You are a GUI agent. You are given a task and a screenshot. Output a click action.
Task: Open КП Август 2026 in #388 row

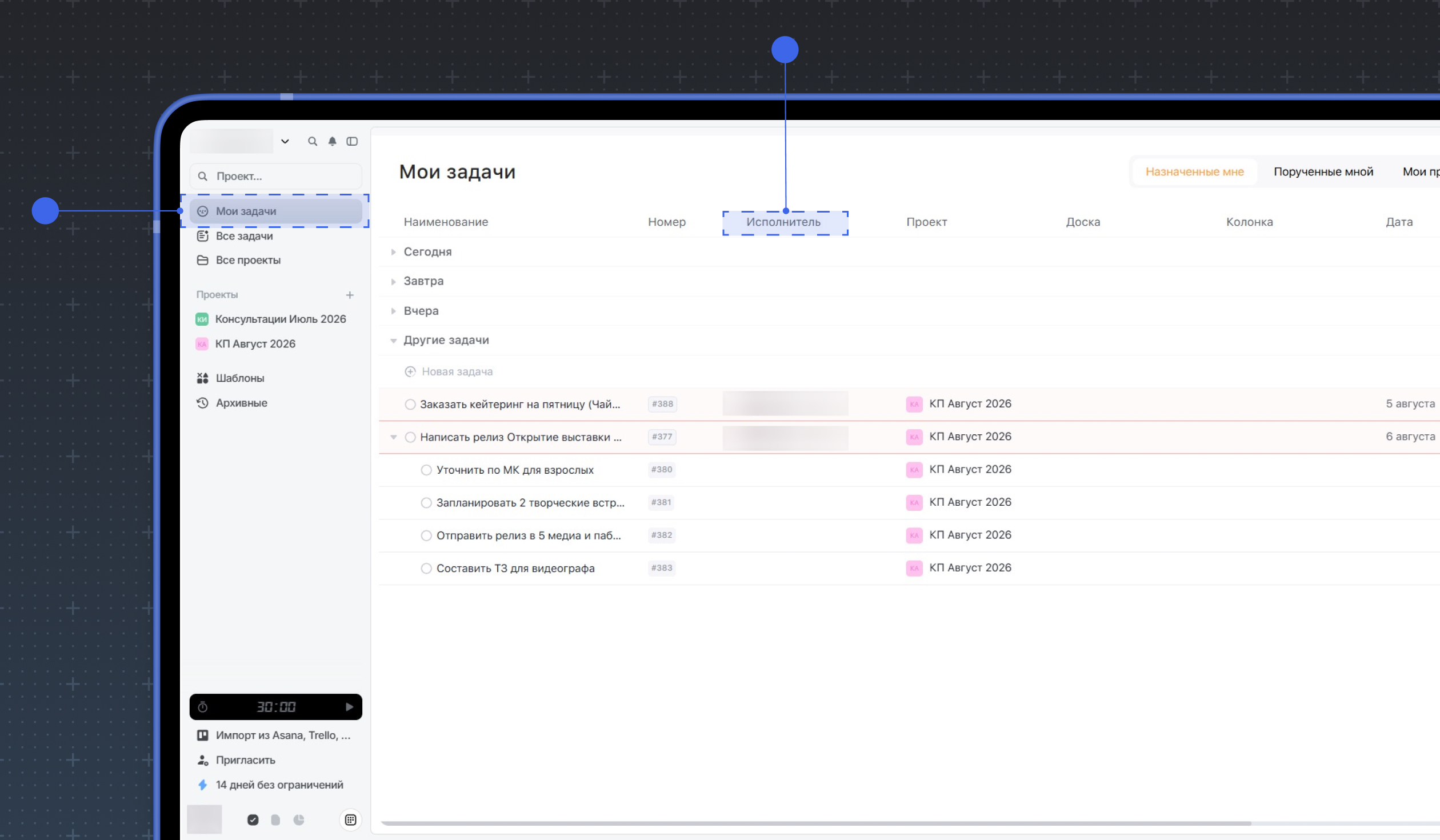coord(970,403)
